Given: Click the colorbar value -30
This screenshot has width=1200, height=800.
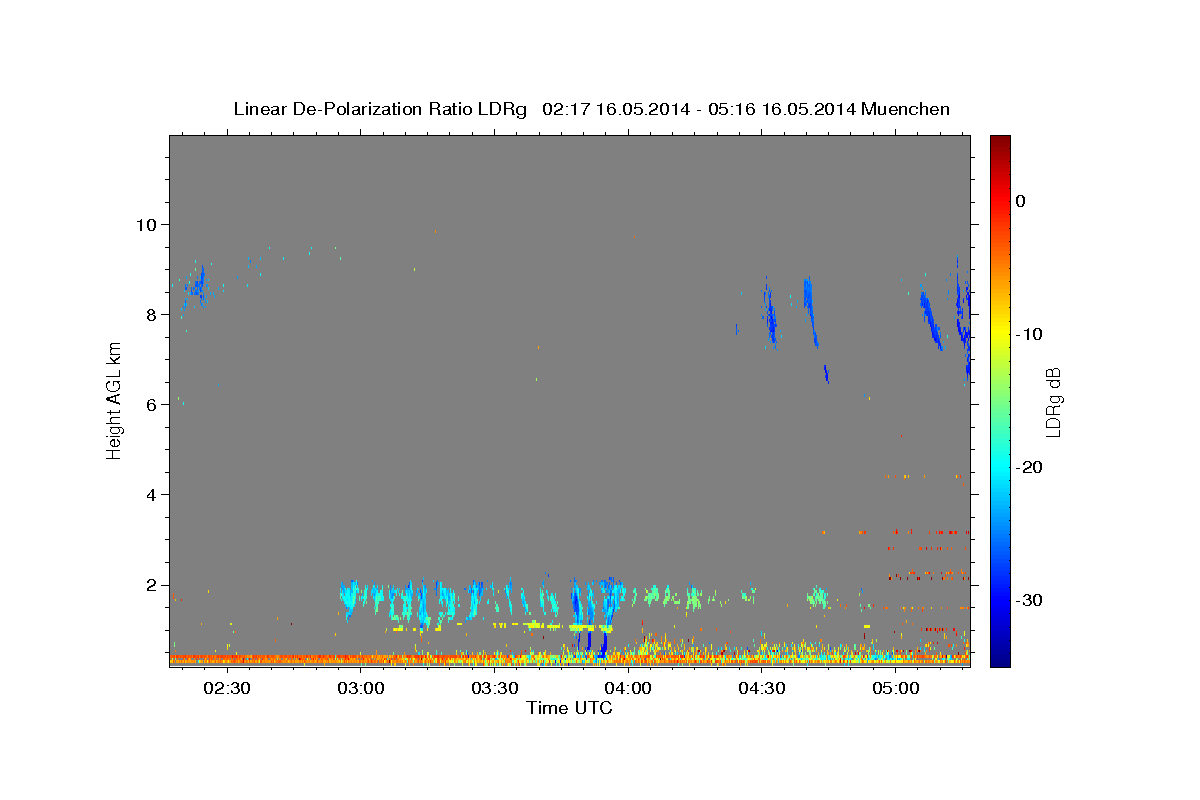Looking at the screenshot, I should click(x=1029, y=600).
